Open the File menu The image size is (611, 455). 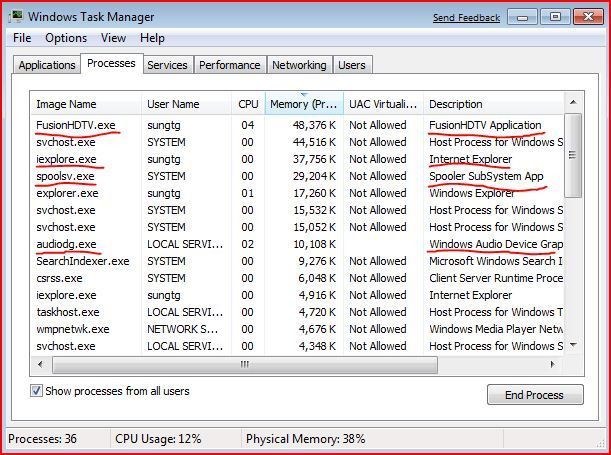pyautogui.click(x=22, y=38)
